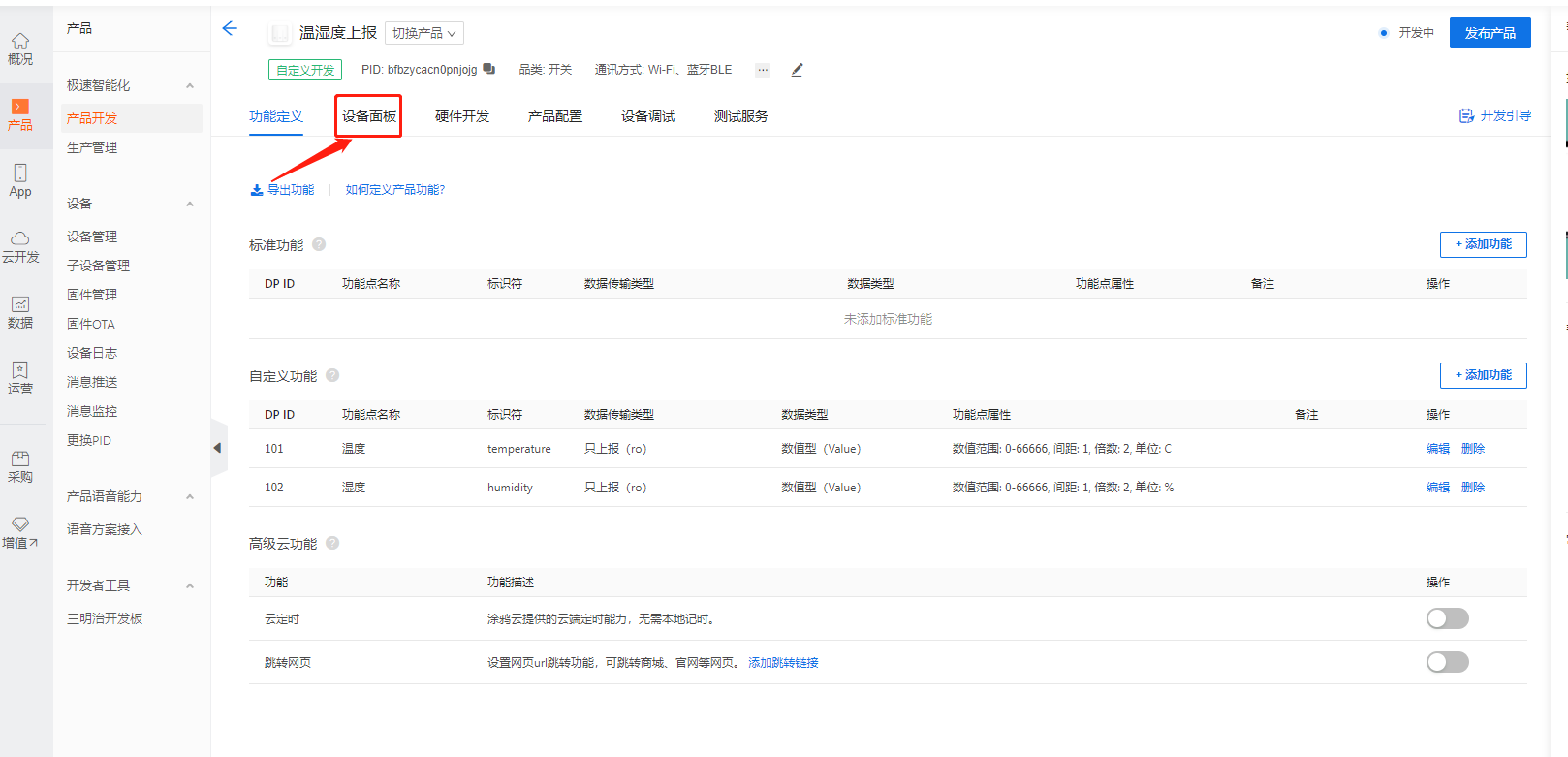Switch to the 产品配置 tab
This screenshot has height=757, width=1568.
[555, 116]
